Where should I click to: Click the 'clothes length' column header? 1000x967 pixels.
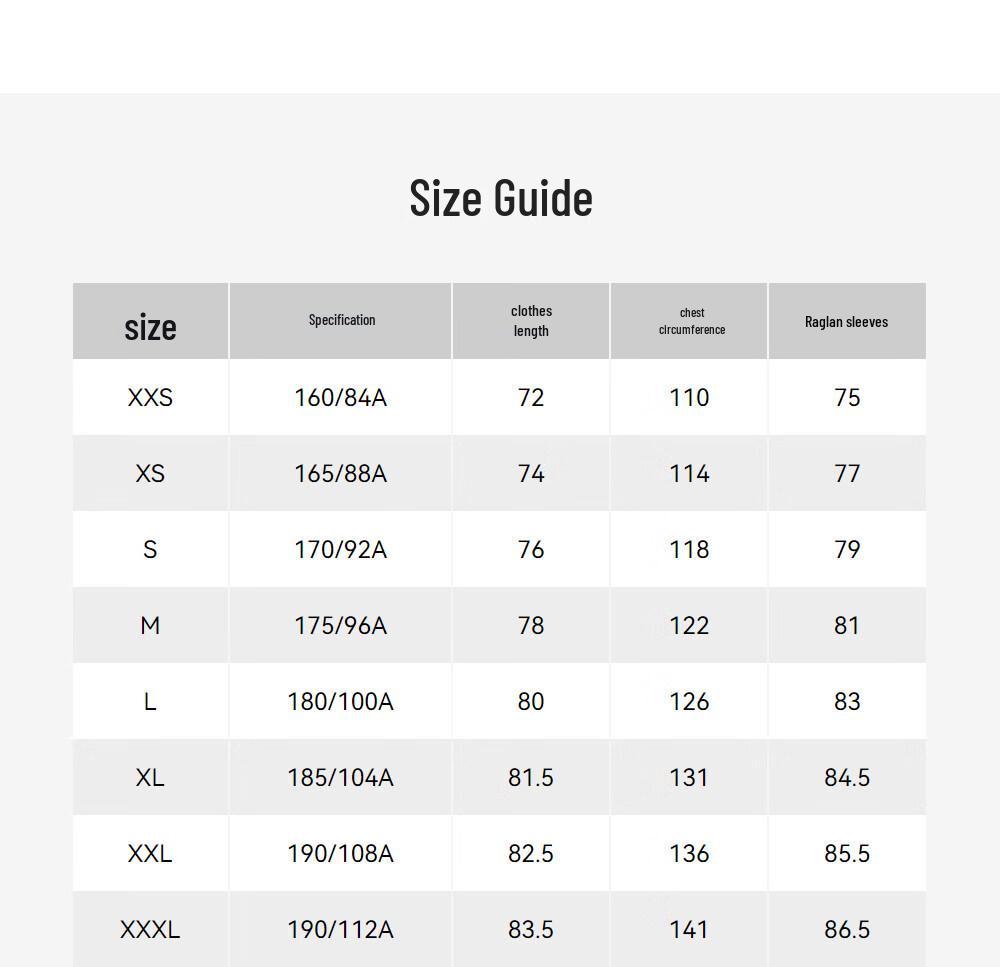point(531,321)
